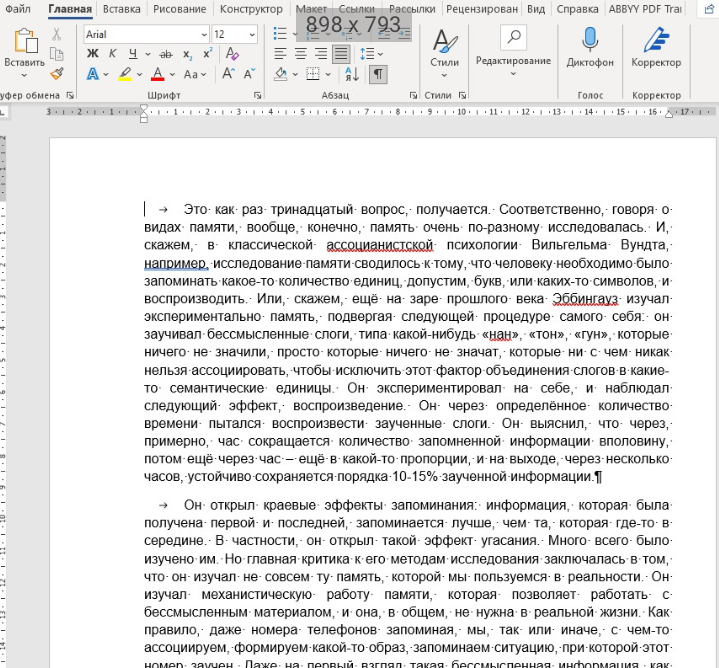Start dictation with Диктофон microphone
This screenshot has width=719, height=668.
(x=590, y=47)
